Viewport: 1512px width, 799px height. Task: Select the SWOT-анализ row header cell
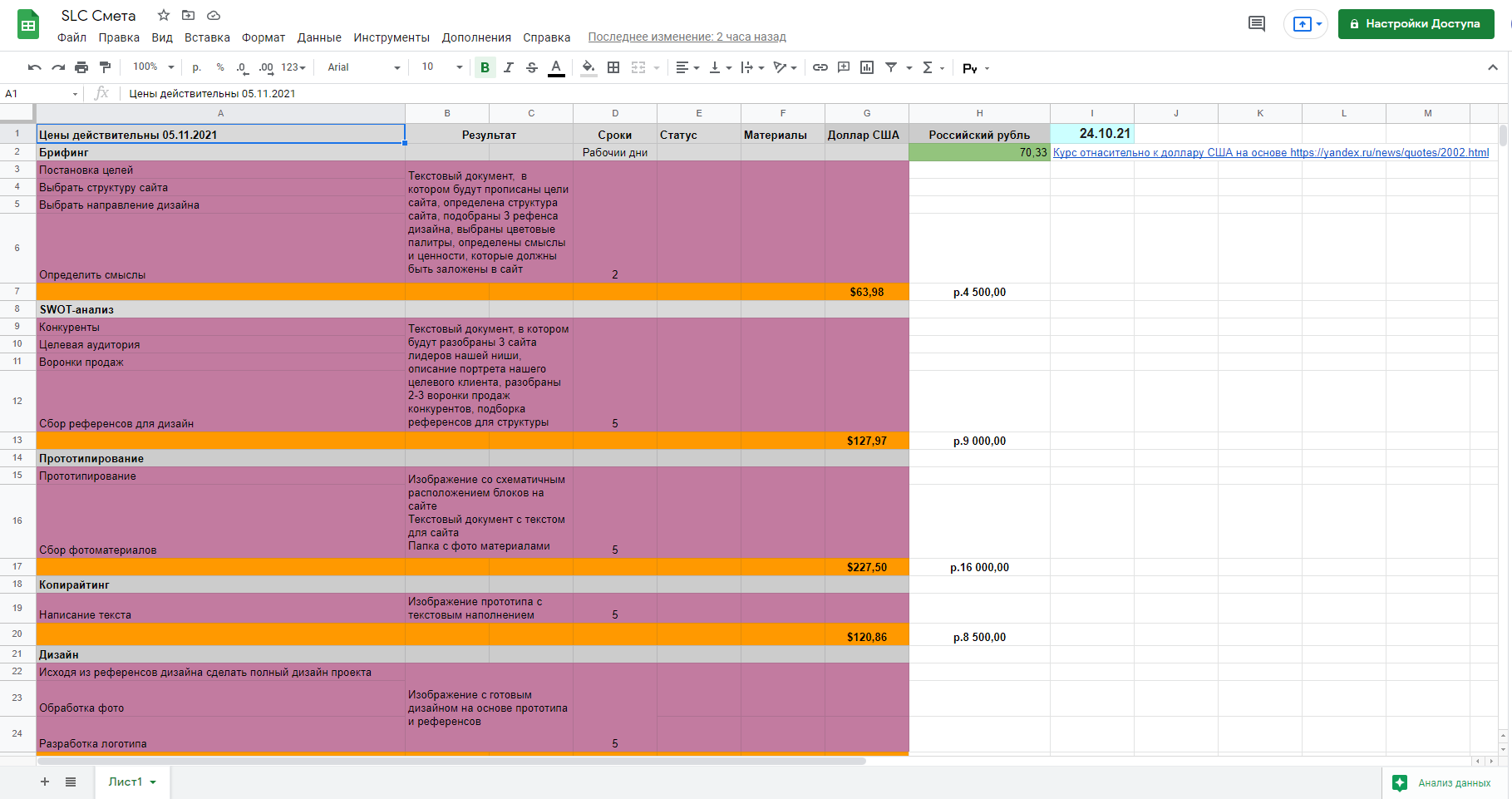click(x=220, y=309)
